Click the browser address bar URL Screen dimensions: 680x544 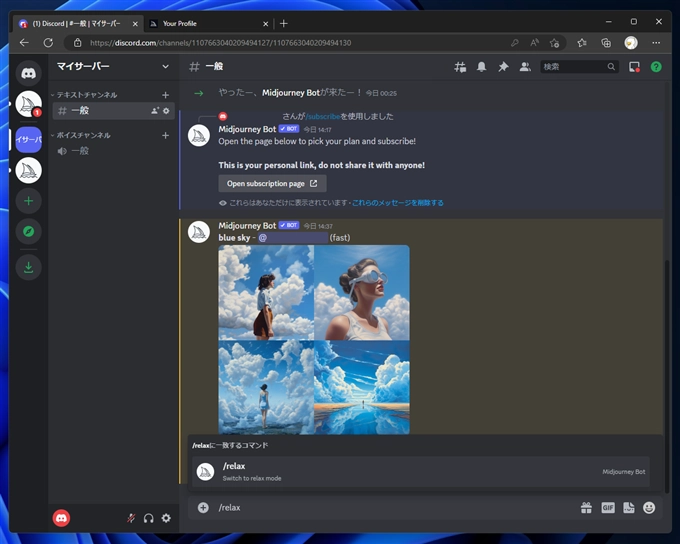coord(220,43)
